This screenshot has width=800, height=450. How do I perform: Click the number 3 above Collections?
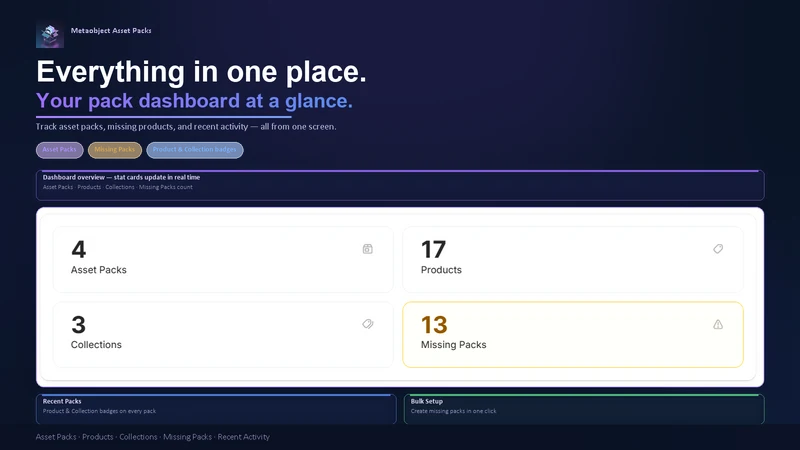[79, 325]
